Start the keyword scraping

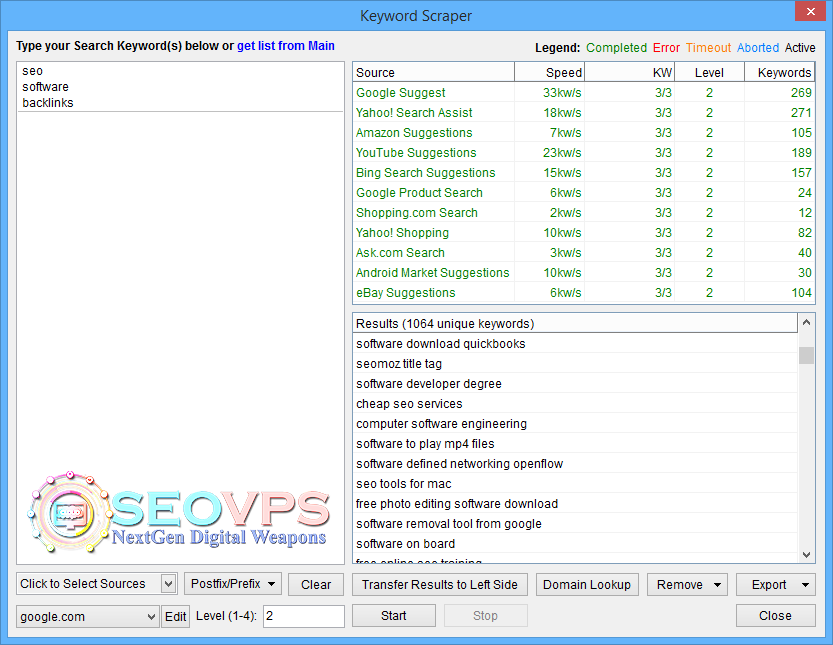[x=394, y=615]
